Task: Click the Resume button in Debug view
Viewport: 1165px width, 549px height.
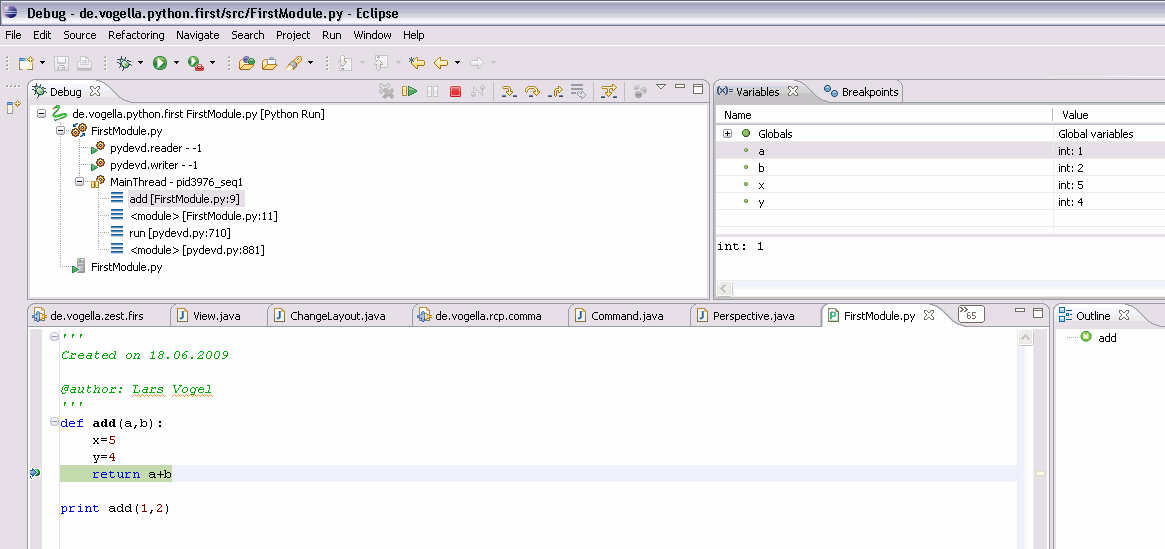Action: [x=409, y=92]
